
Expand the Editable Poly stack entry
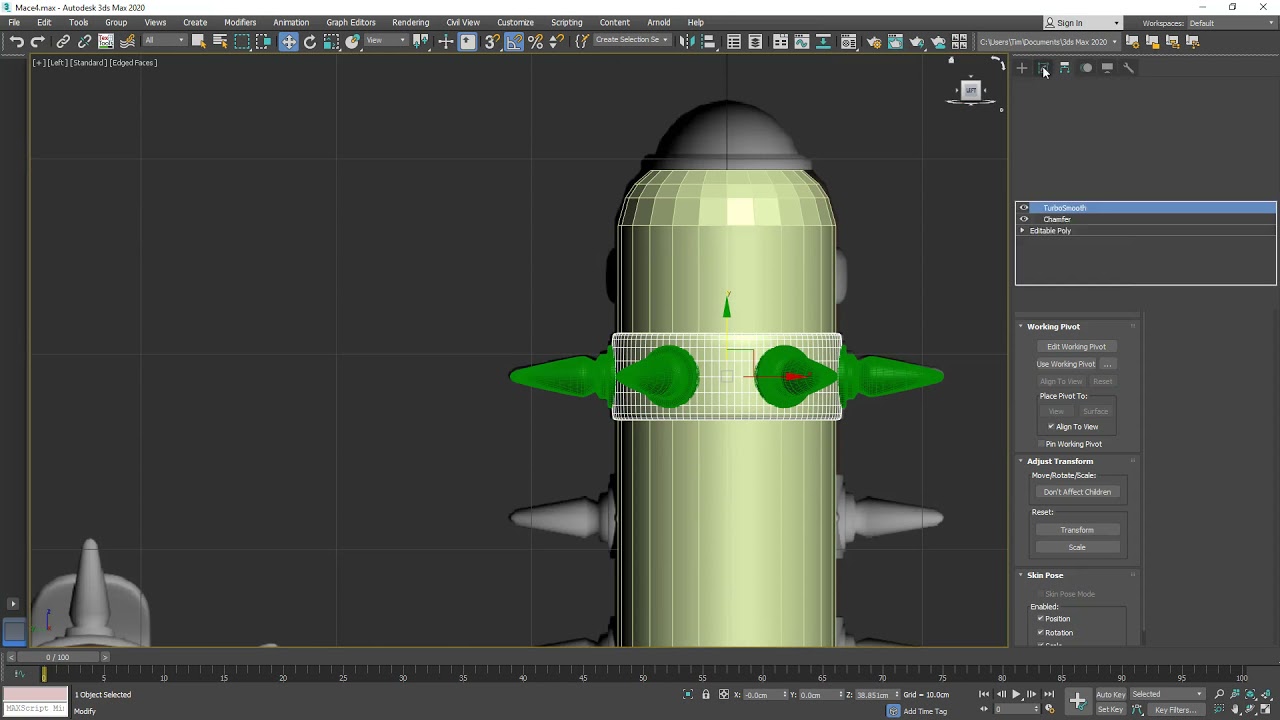(1022, 231)
